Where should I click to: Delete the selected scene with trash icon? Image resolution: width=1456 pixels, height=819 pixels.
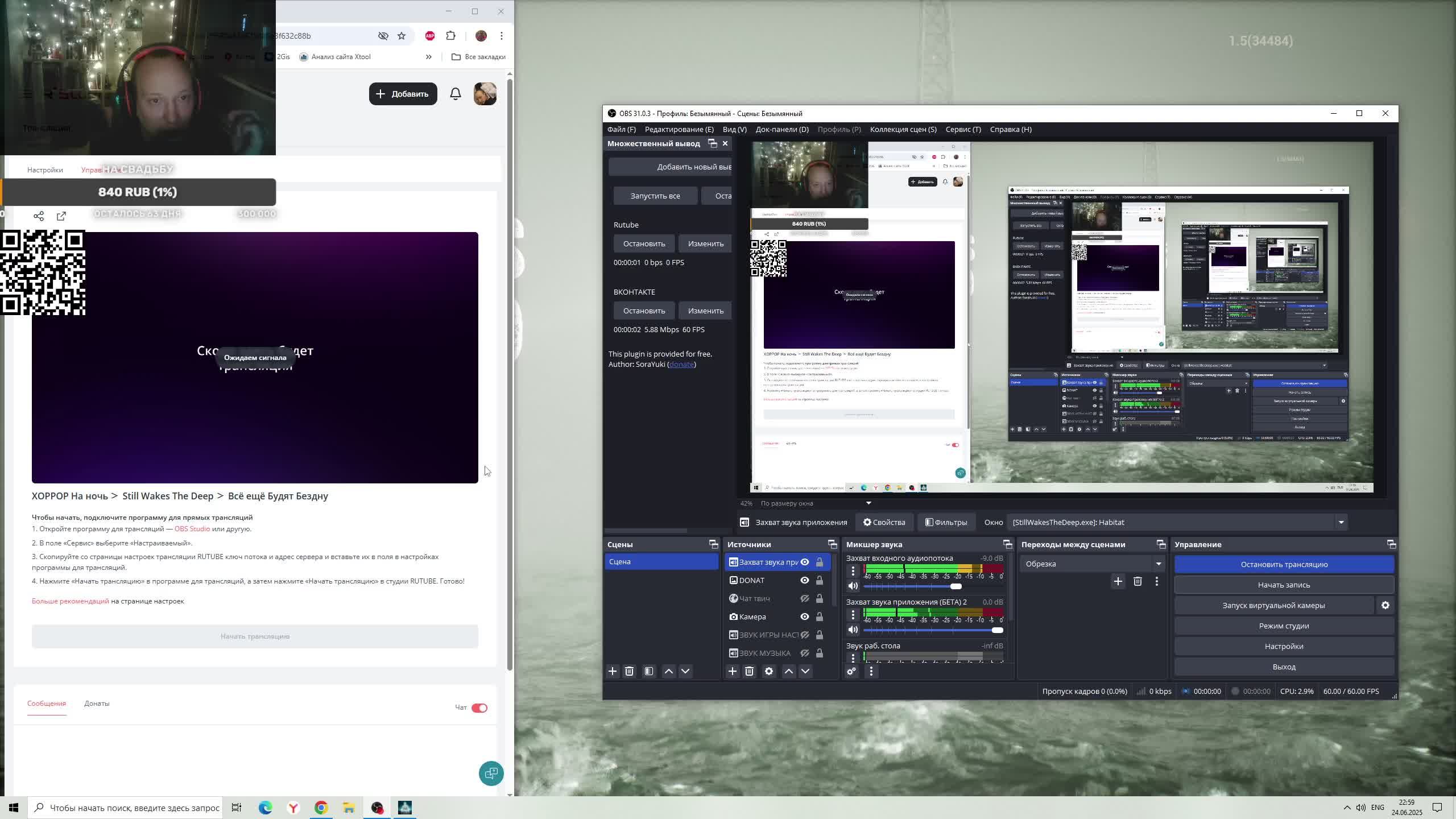(x=629, y=671)
